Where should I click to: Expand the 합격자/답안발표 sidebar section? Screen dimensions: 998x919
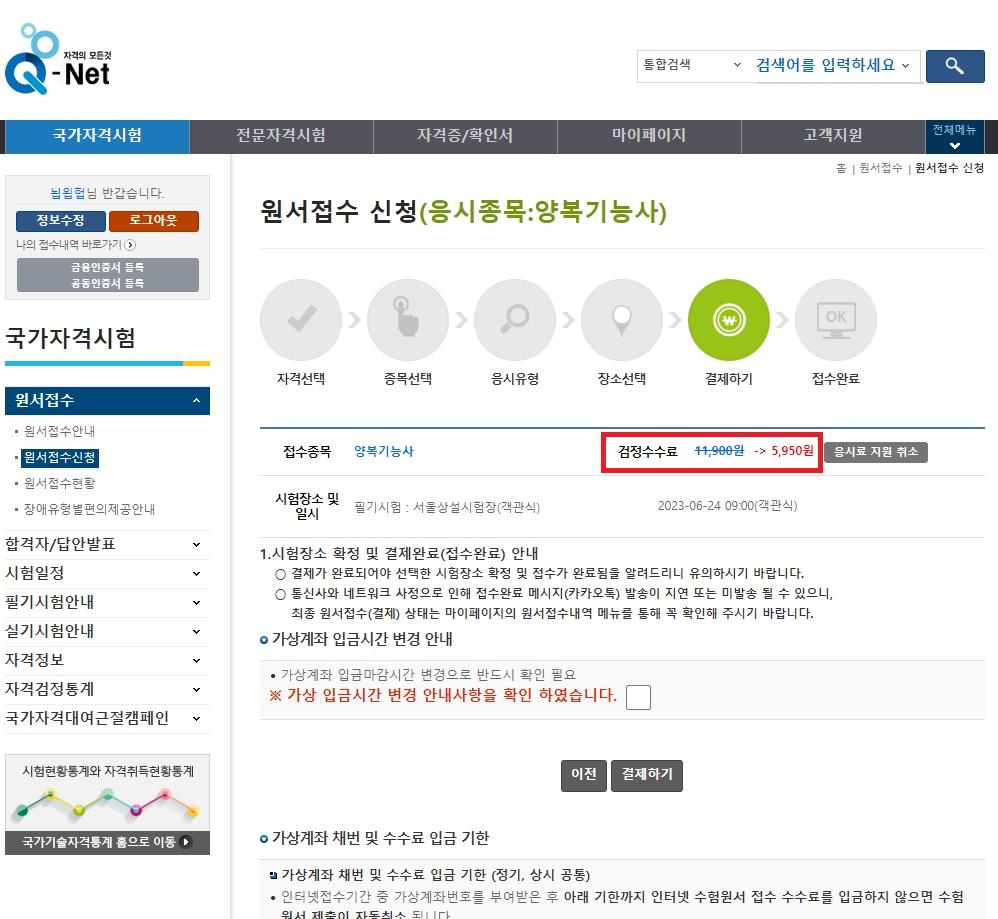point(107,545)
